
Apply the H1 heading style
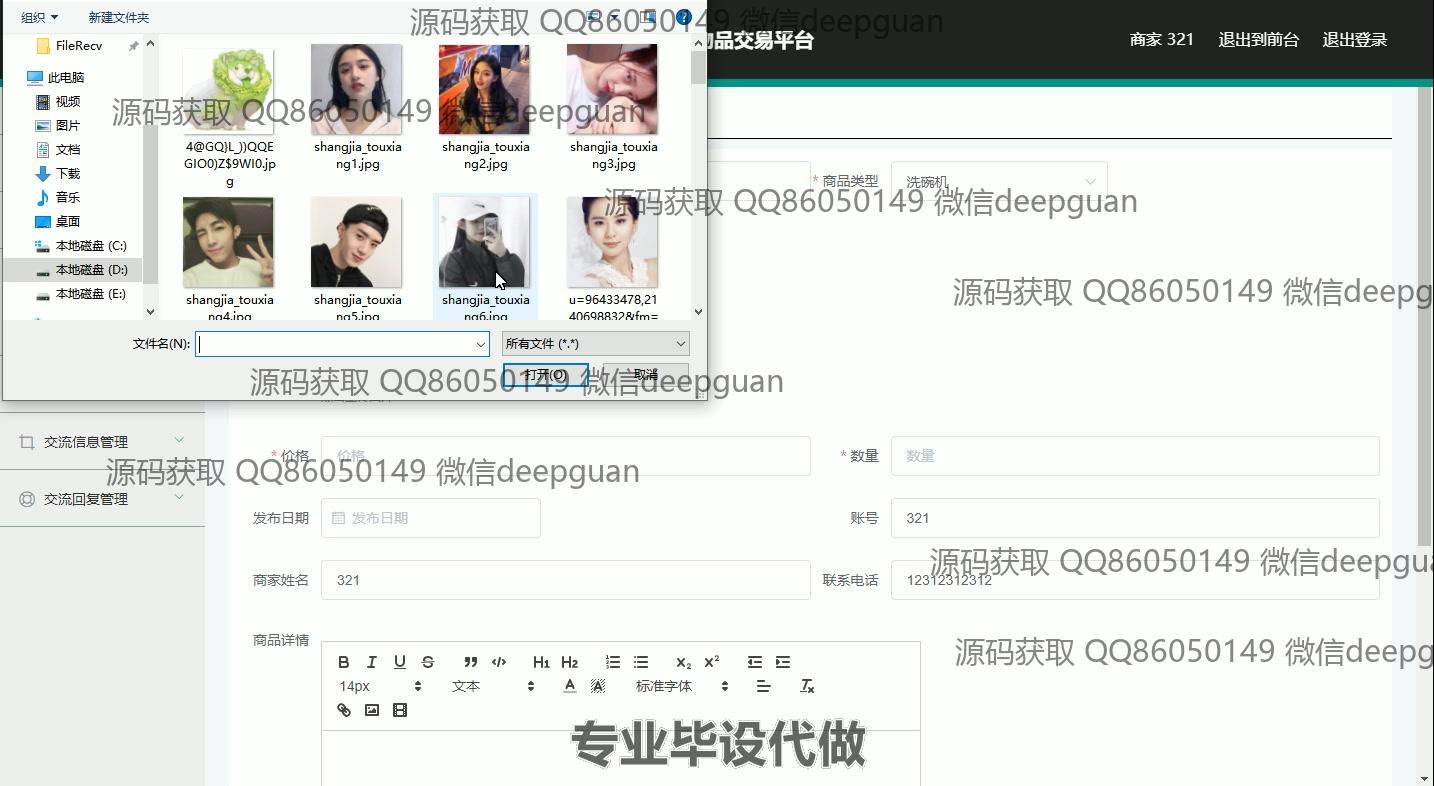click(541, 662)
